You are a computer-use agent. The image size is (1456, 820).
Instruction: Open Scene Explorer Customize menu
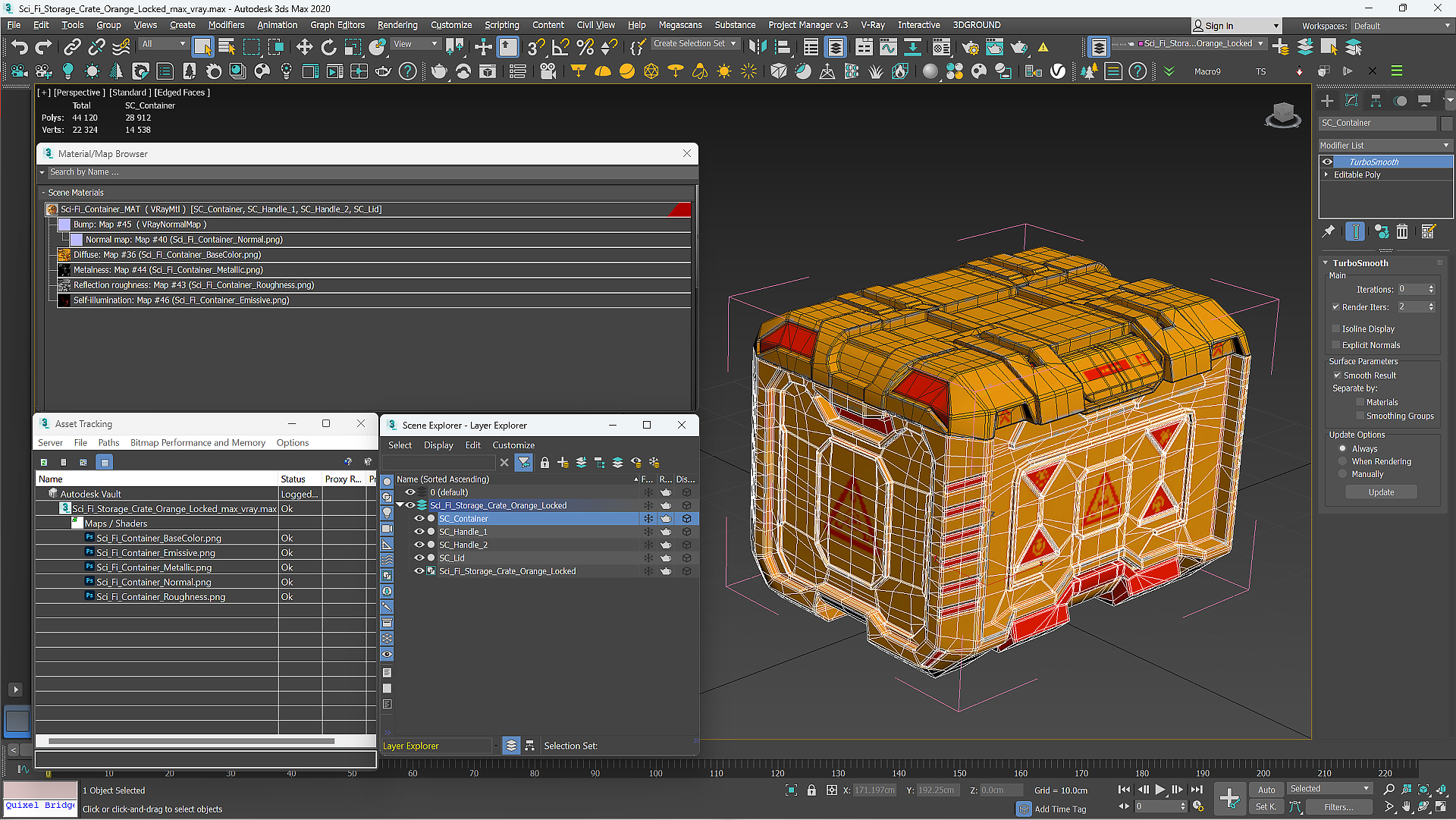click(x=513, y=445)
